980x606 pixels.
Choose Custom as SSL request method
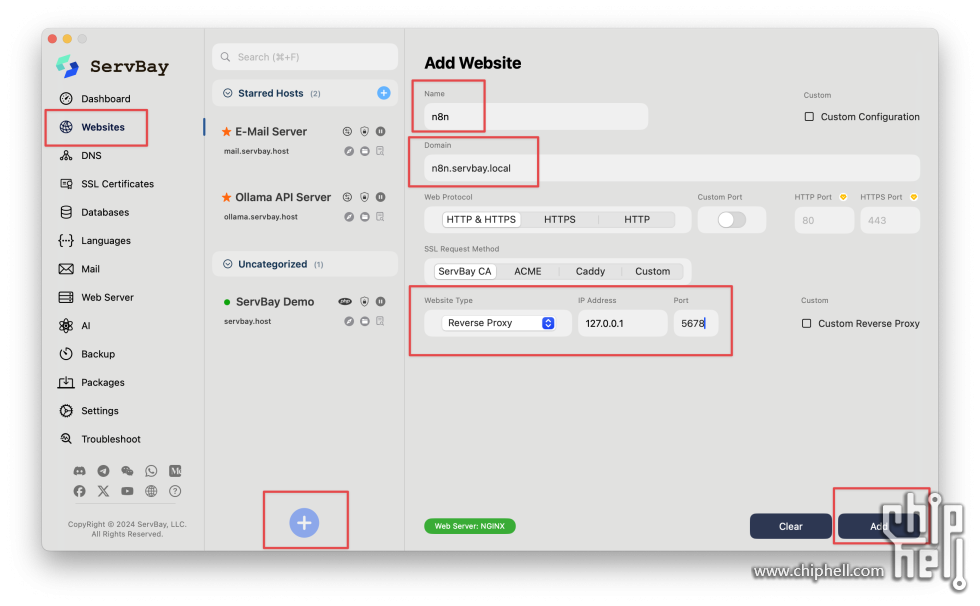[x=652, y=272]
